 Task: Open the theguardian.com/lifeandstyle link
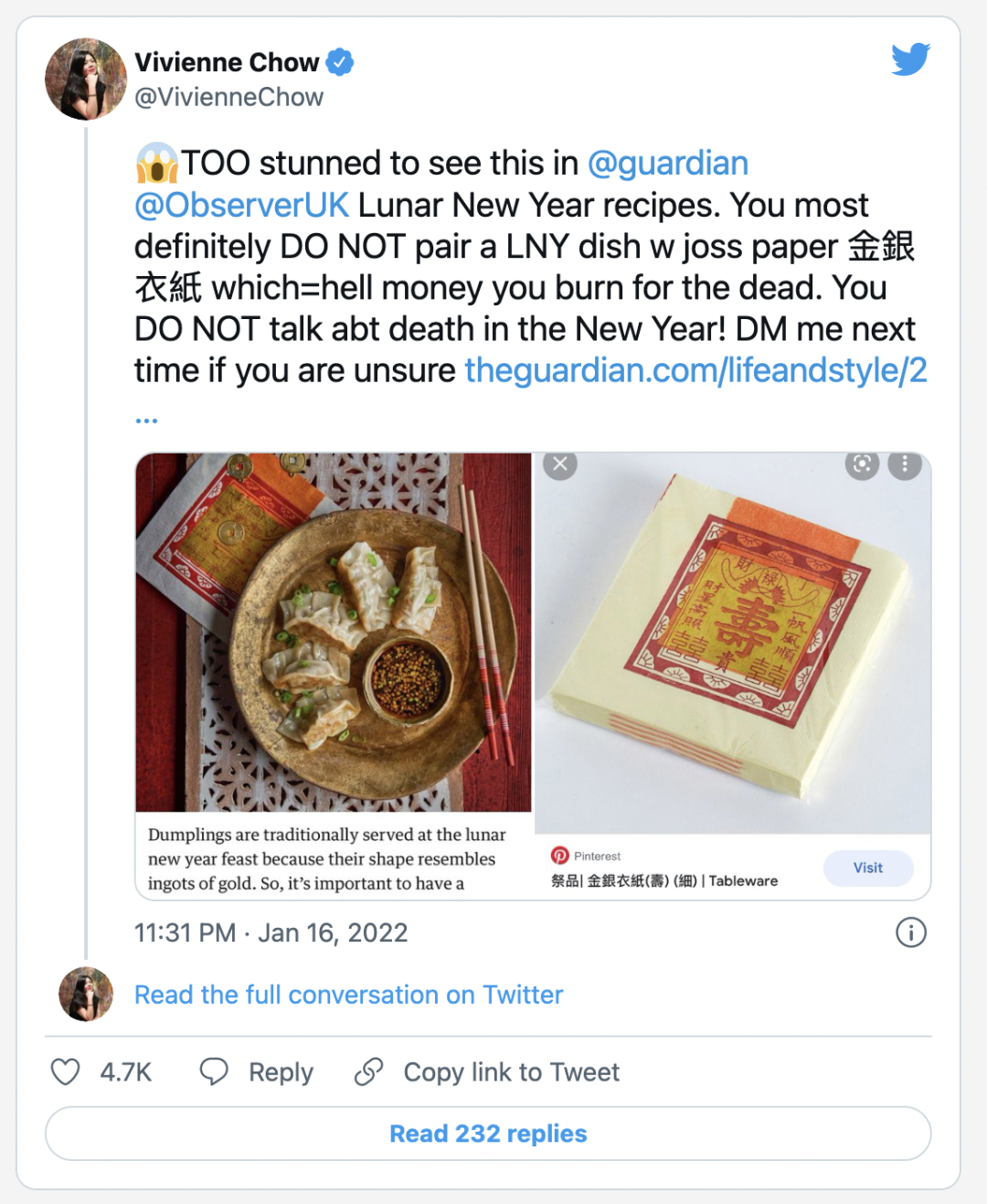[x=695, y=370]
